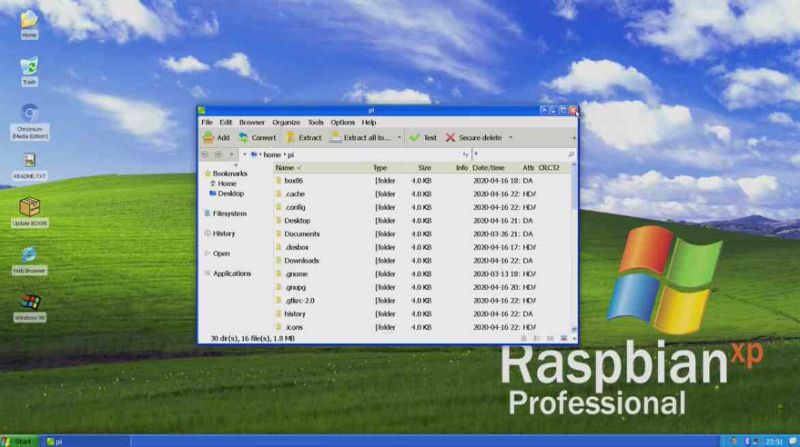
Task: Click the search magnifier icon
Action: click(571, 155)
